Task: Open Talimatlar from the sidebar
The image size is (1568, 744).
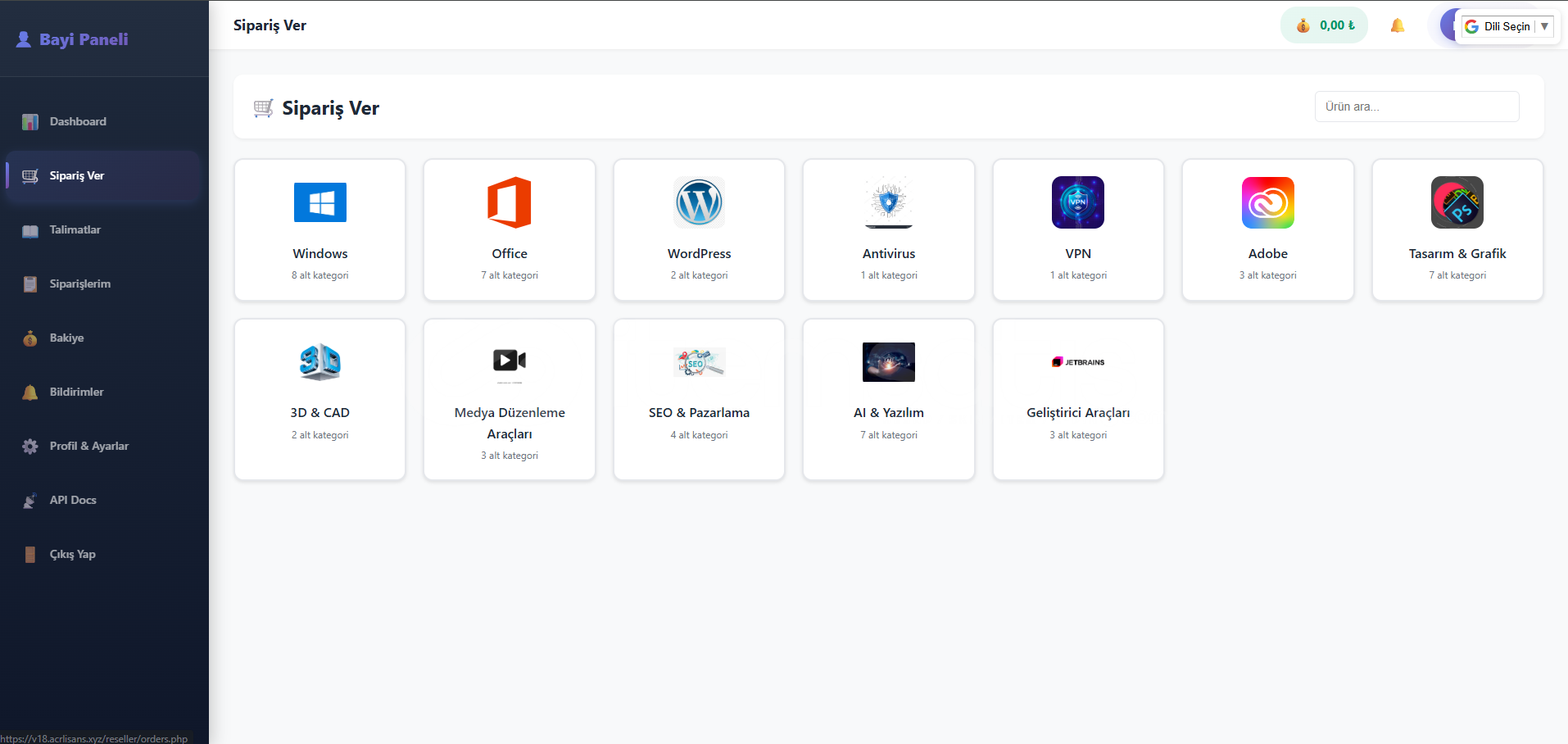Action: 103,229
